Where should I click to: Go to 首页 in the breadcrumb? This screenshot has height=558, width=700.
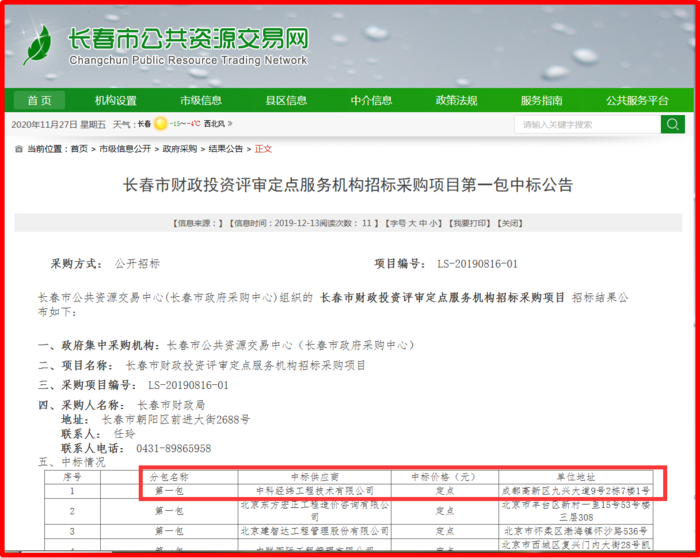79,149
